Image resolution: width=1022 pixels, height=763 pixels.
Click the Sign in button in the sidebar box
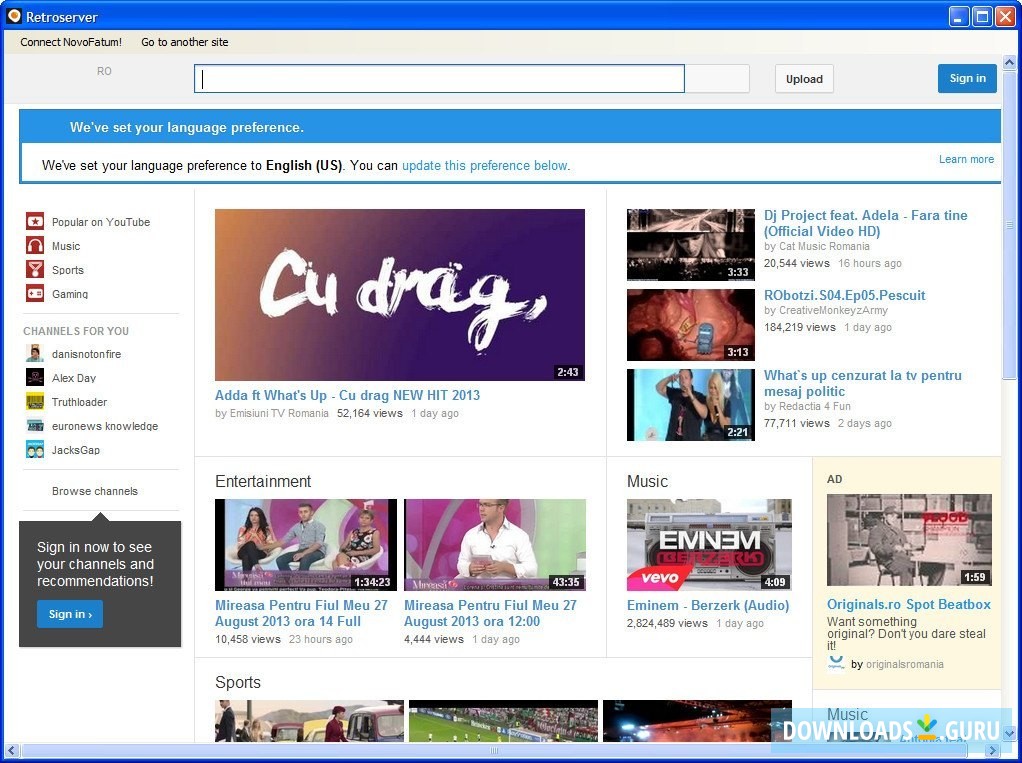70,614
